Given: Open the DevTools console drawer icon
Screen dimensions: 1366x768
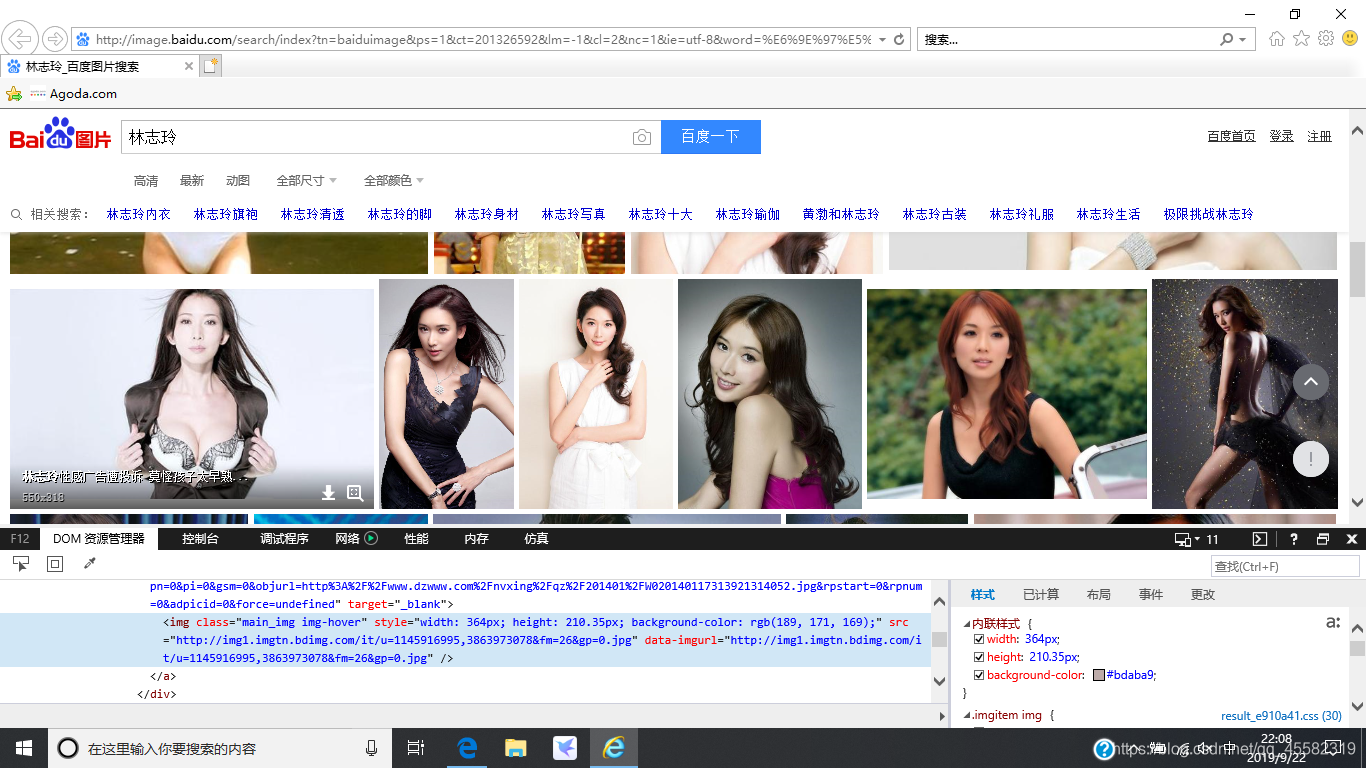Looking at the screenshot, I should click(x=1260, y=539).
